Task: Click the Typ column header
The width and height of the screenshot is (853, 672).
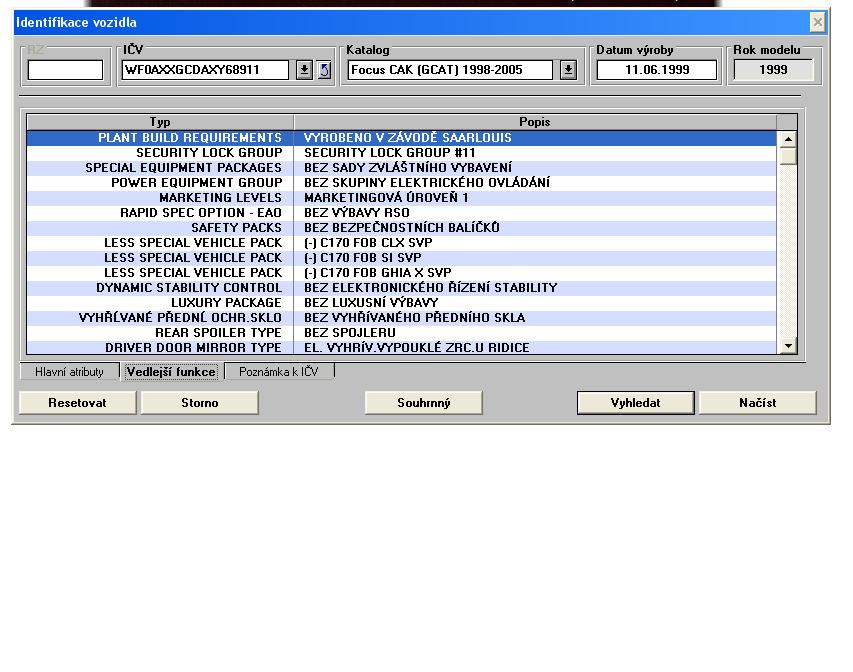Action: pyautogui.click(x=160, y=122)
